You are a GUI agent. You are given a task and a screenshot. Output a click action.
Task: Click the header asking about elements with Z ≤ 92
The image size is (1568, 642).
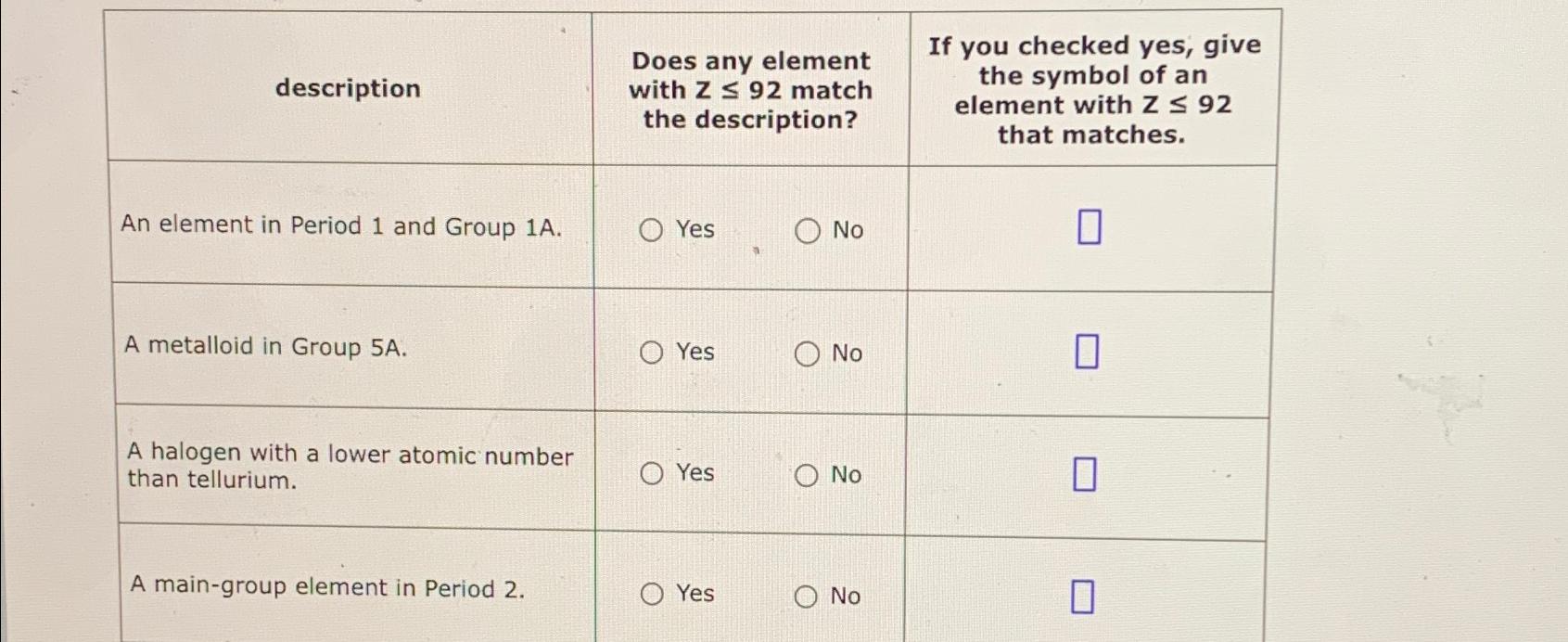point(749,90)
